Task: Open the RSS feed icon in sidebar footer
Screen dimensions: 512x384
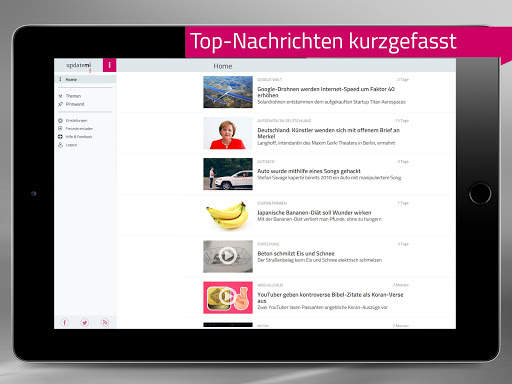Action: tap(105, 322)
